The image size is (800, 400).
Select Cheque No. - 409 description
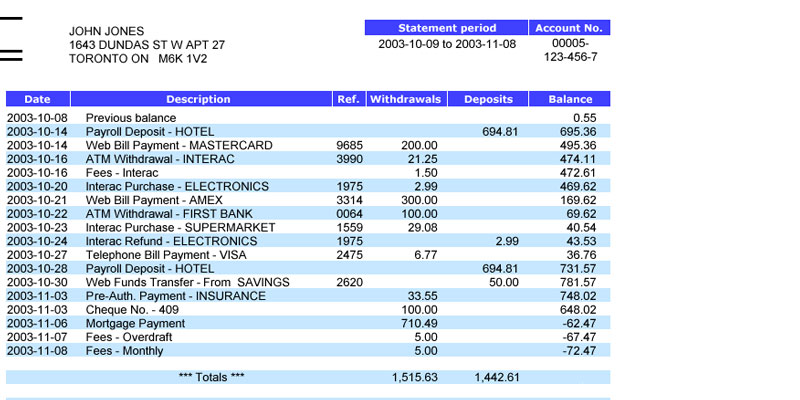[x=132, y=310]
